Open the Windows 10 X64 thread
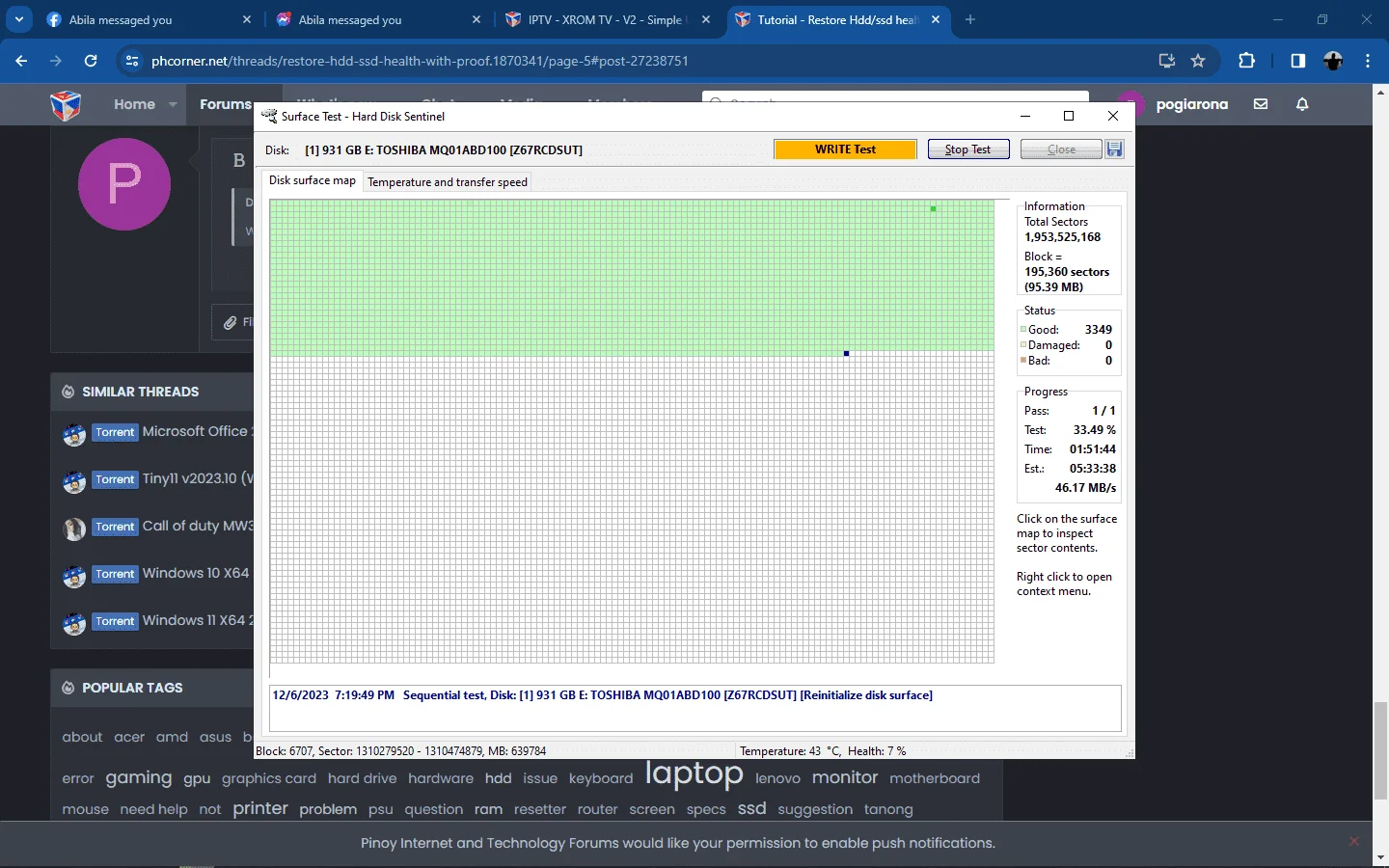Image resolution: width=1389 pixels, height=868 pixels. (x=196, y=573)
